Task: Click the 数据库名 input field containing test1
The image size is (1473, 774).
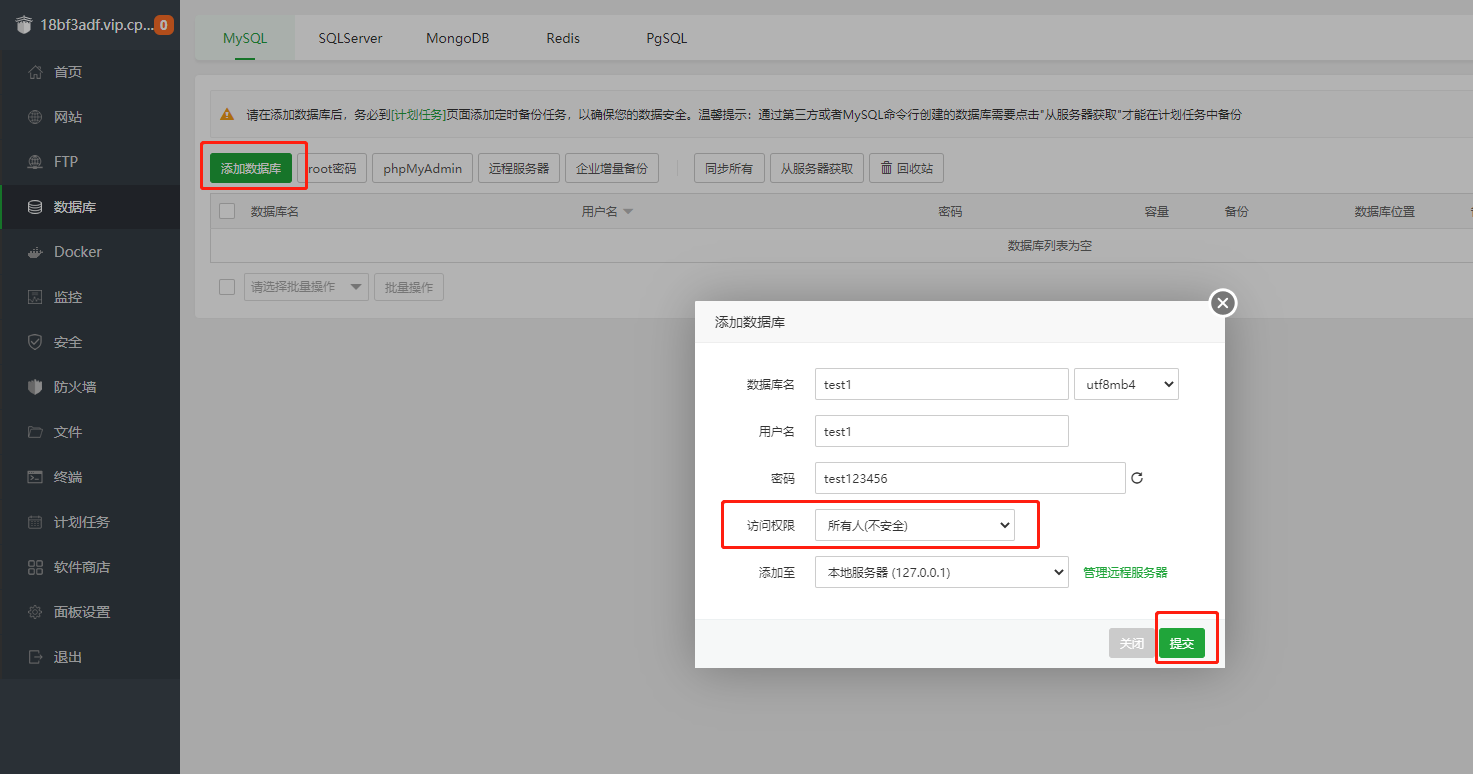Action: [x=942, y=384]
